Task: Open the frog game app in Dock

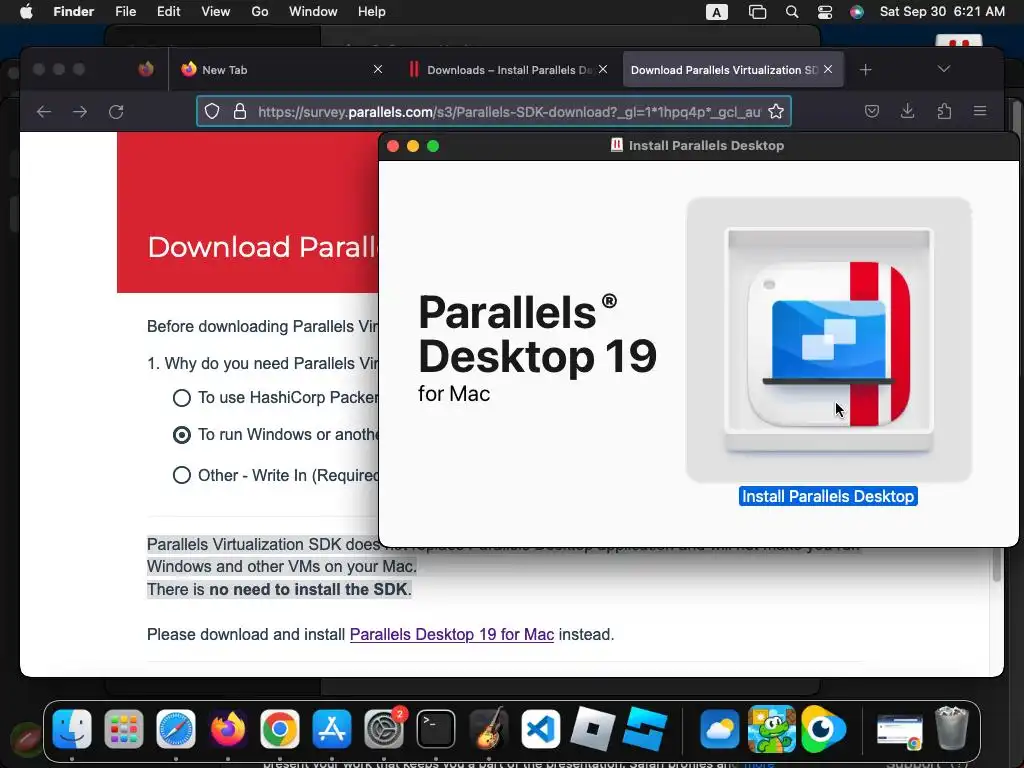Action: [x=771, y=728]
